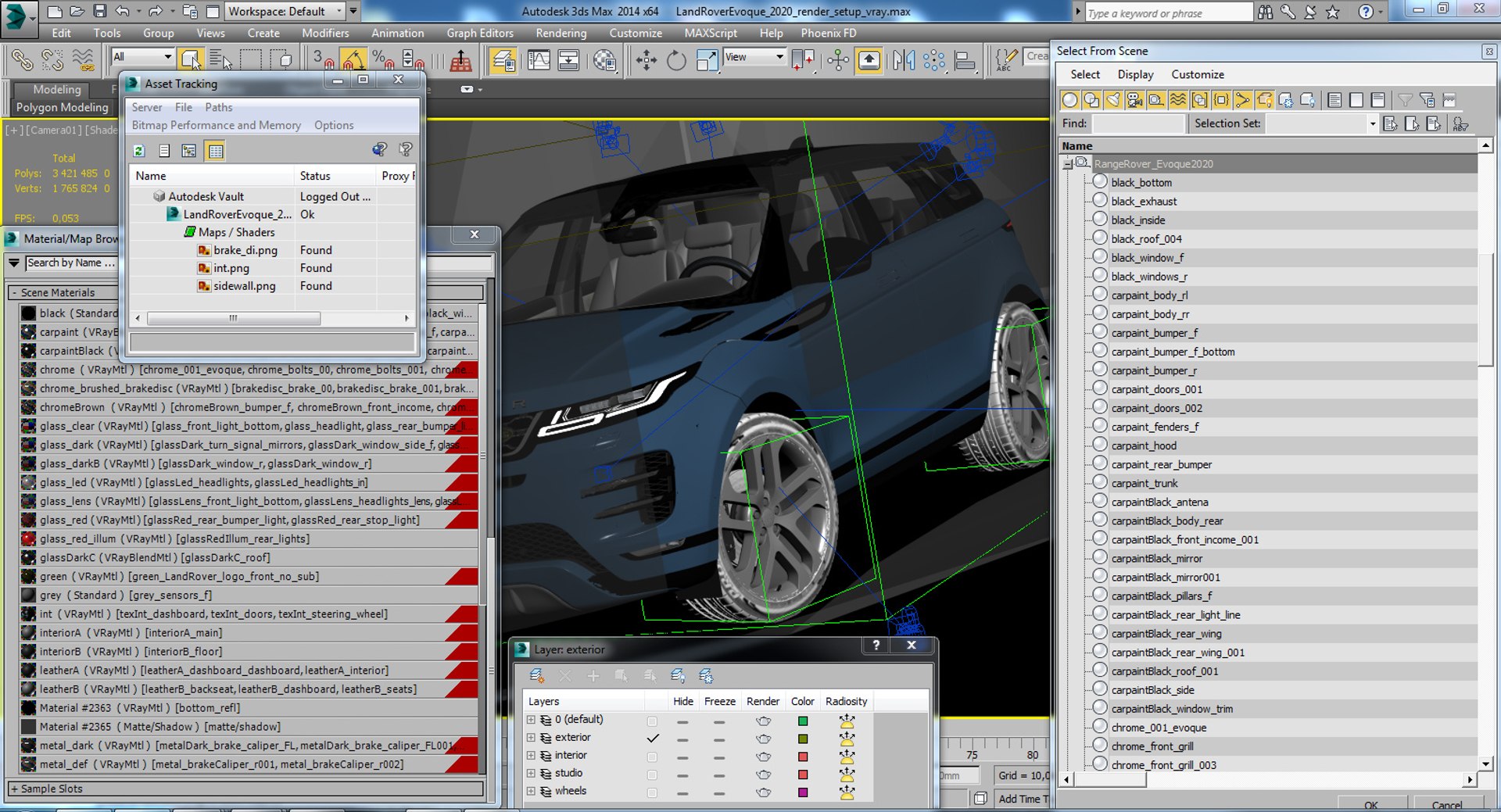This screenshot has width=1501, height=812.
Task: Switch to the Modeling ribbon tab
Action: click(56, 89)
